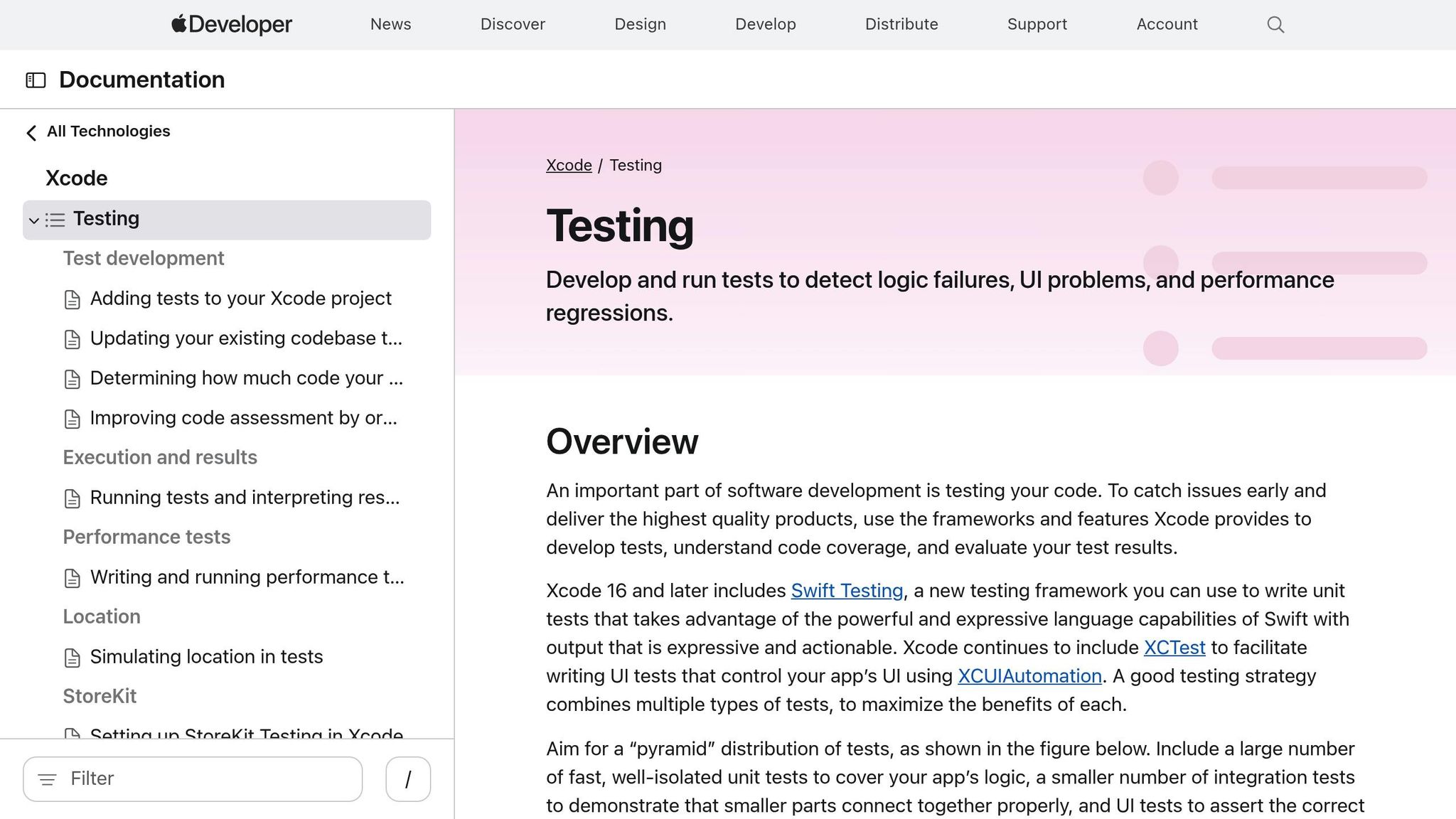The width and height of the screenshot is (1456, 819).
Task: Click the search magnifier icon in top navigation
Action: pyautogui.click(x=1275, y=25)
